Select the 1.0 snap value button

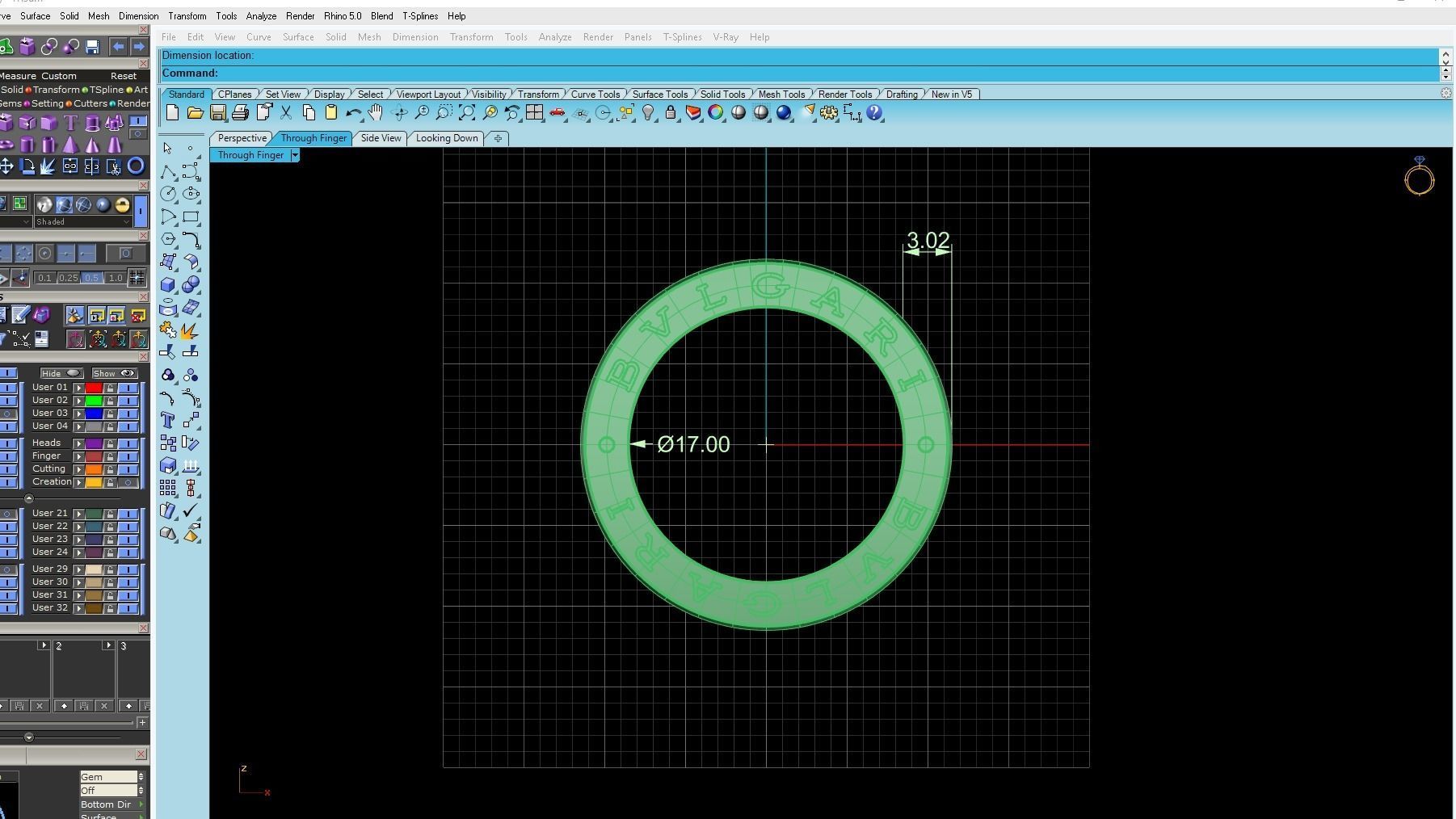click(x=116, y=278)
